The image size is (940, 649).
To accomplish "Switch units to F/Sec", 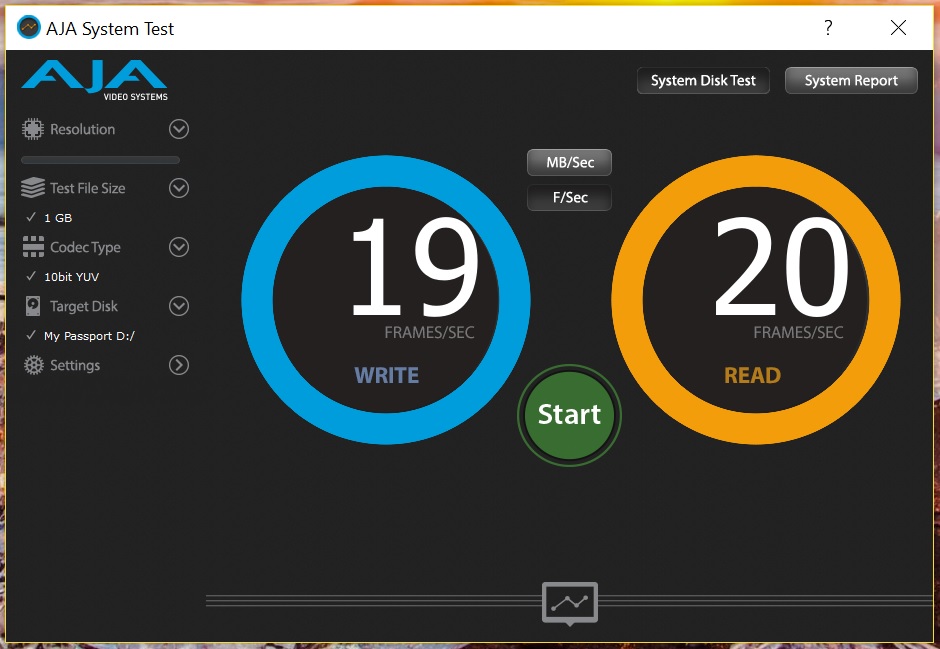I will (570, 198).
